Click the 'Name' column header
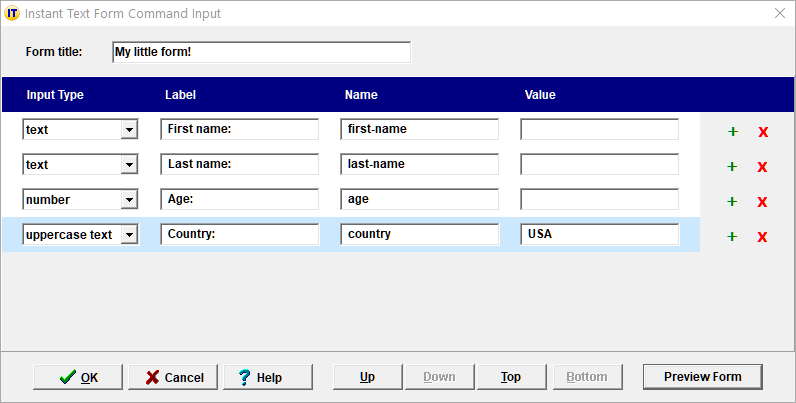 (x=361, y=95)
